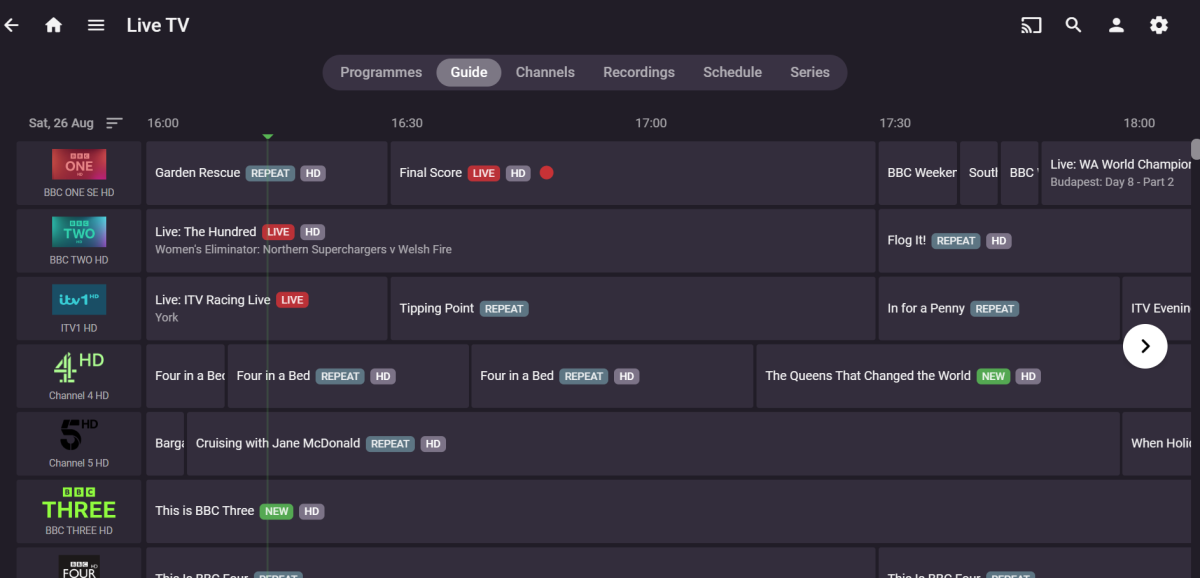Open the user profile icon

point(1116,26)
